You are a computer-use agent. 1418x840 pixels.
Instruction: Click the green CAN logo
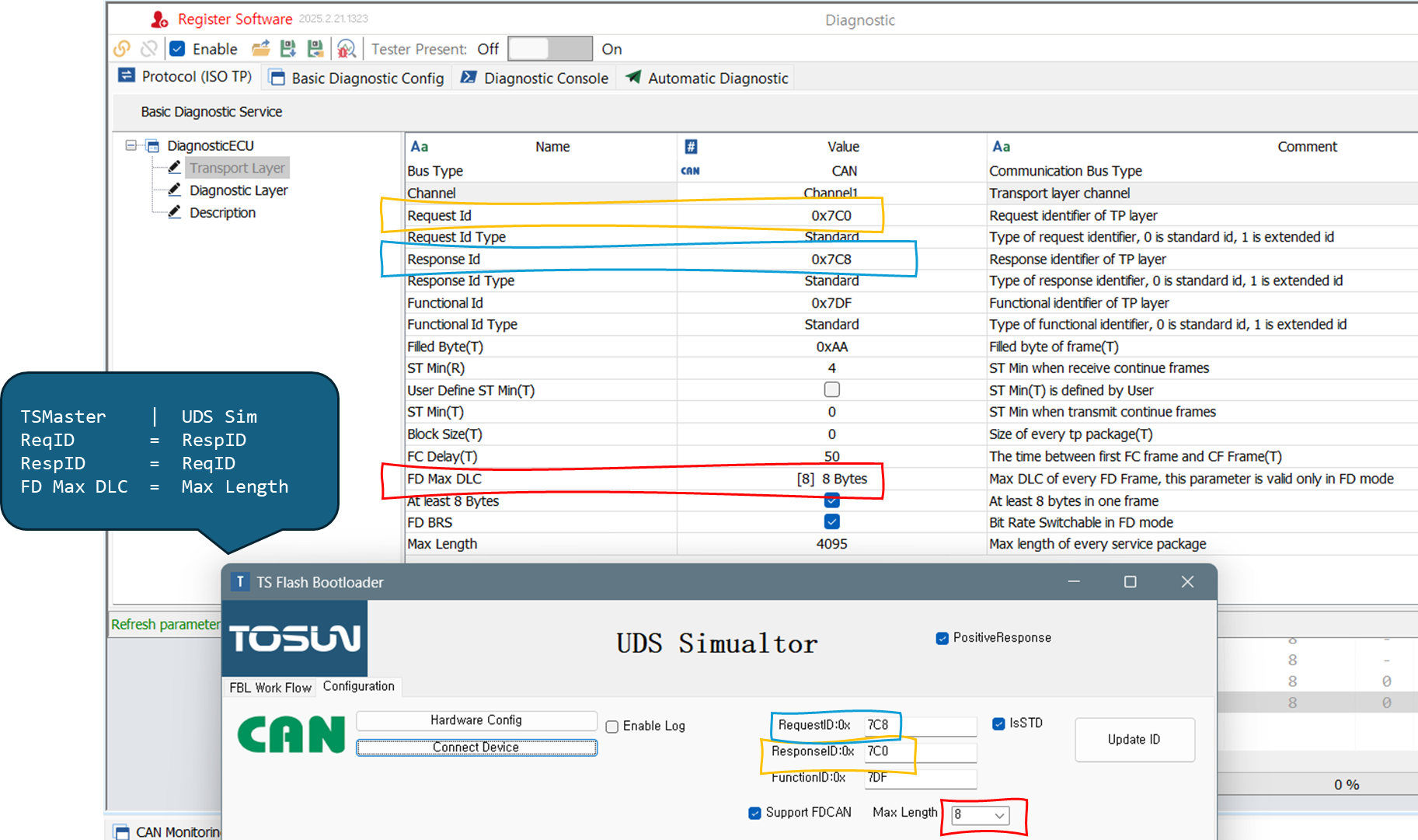291,735
